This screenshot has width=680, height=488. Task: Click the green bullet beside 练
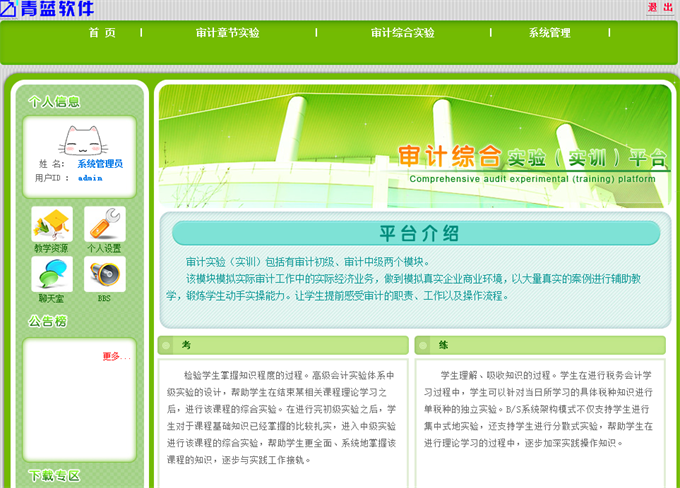[x=423, y=345]
